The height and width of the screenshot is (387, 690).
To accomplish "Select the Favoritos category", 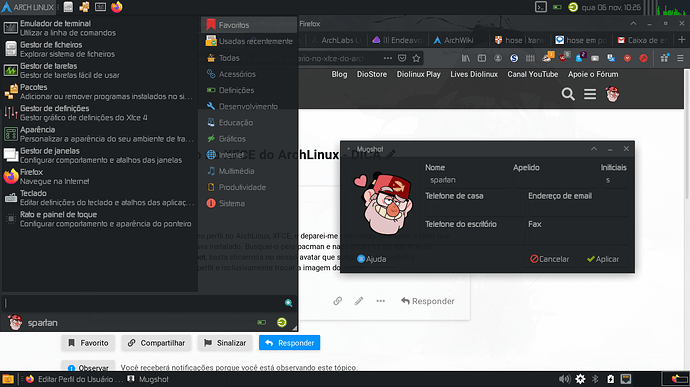I will pyautogui.click(x=249, y=25).
